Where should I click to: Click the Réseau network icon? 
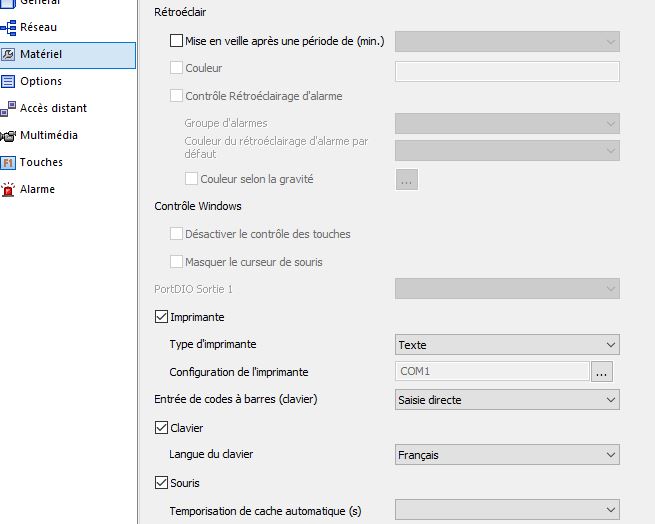tap(8, 28)
